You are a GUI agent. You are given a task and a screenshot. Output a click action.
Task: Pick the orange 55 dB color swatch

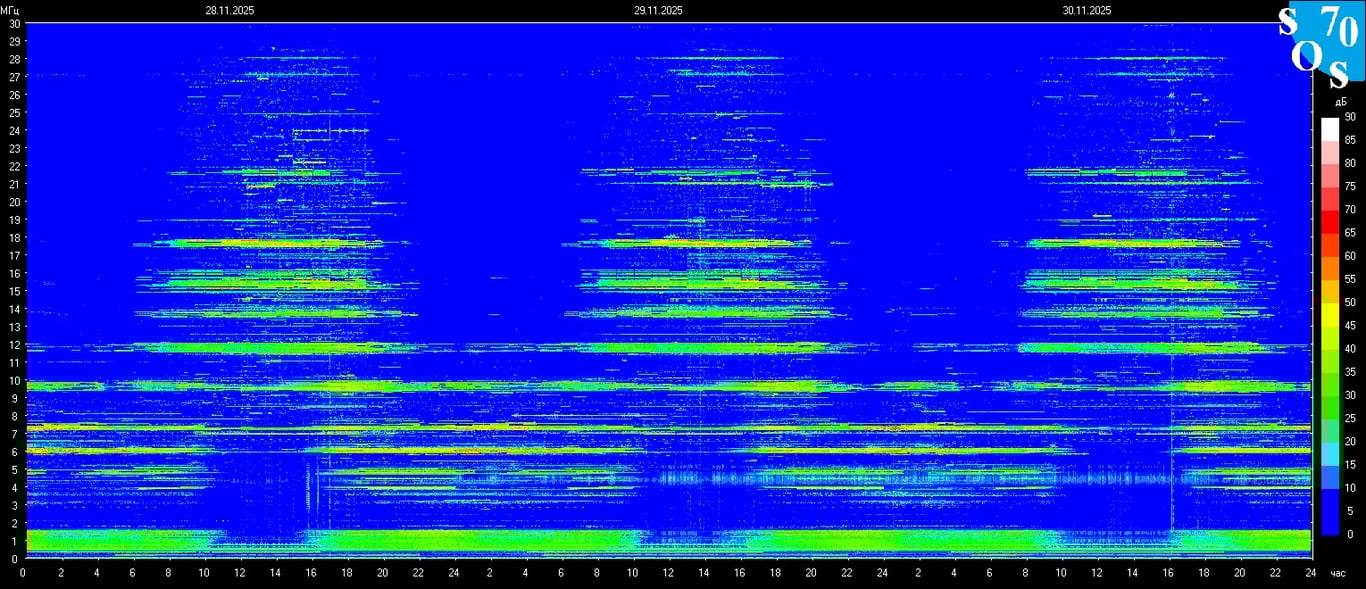tap(1330, 279)
